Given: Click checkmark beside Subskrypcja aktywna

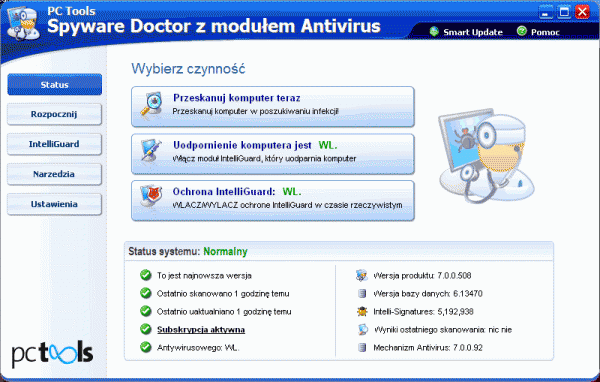Looking at the screenshot, I should click(145, 329).
